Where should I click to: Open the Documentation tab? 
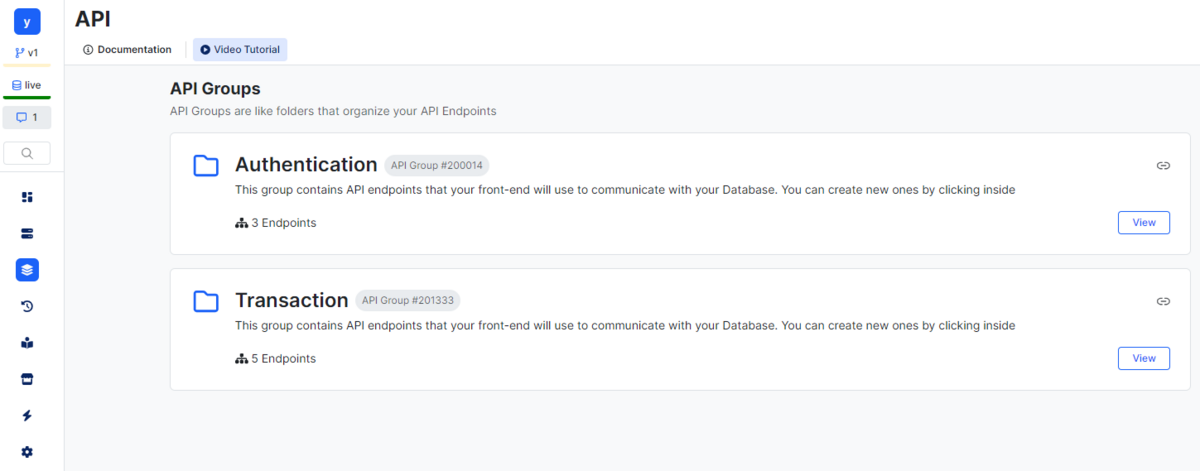tap(127, 49)
